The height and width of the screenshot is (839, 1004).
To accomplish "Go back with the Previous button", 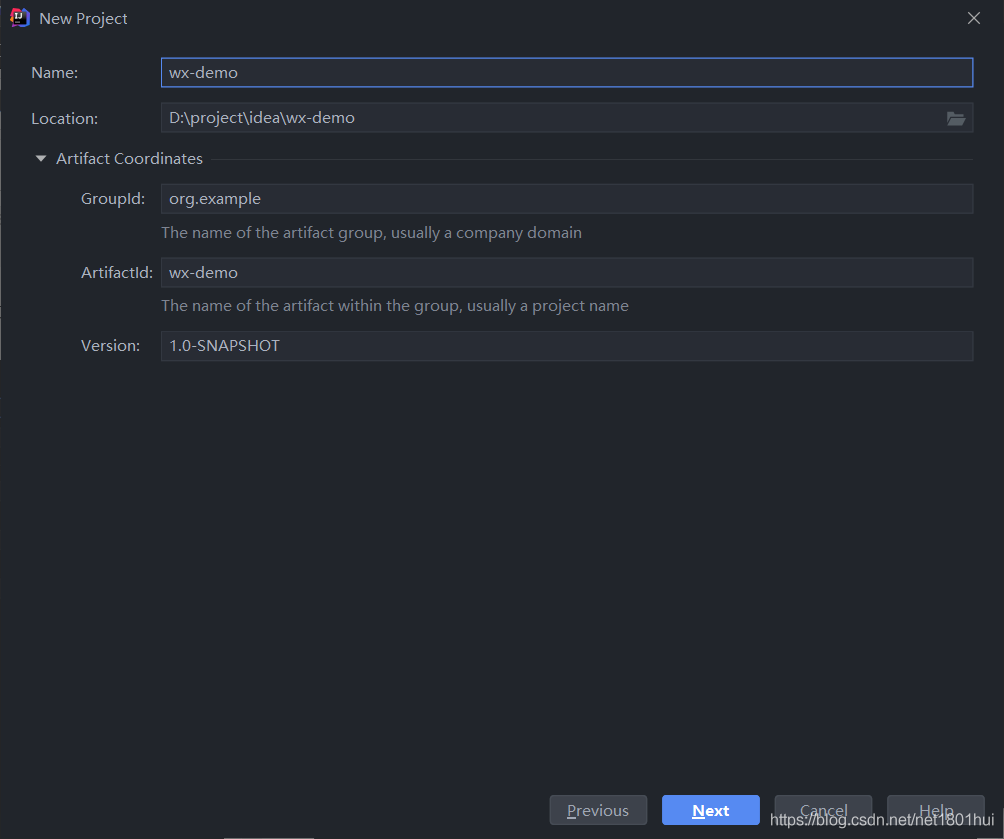I will (598, 810).
